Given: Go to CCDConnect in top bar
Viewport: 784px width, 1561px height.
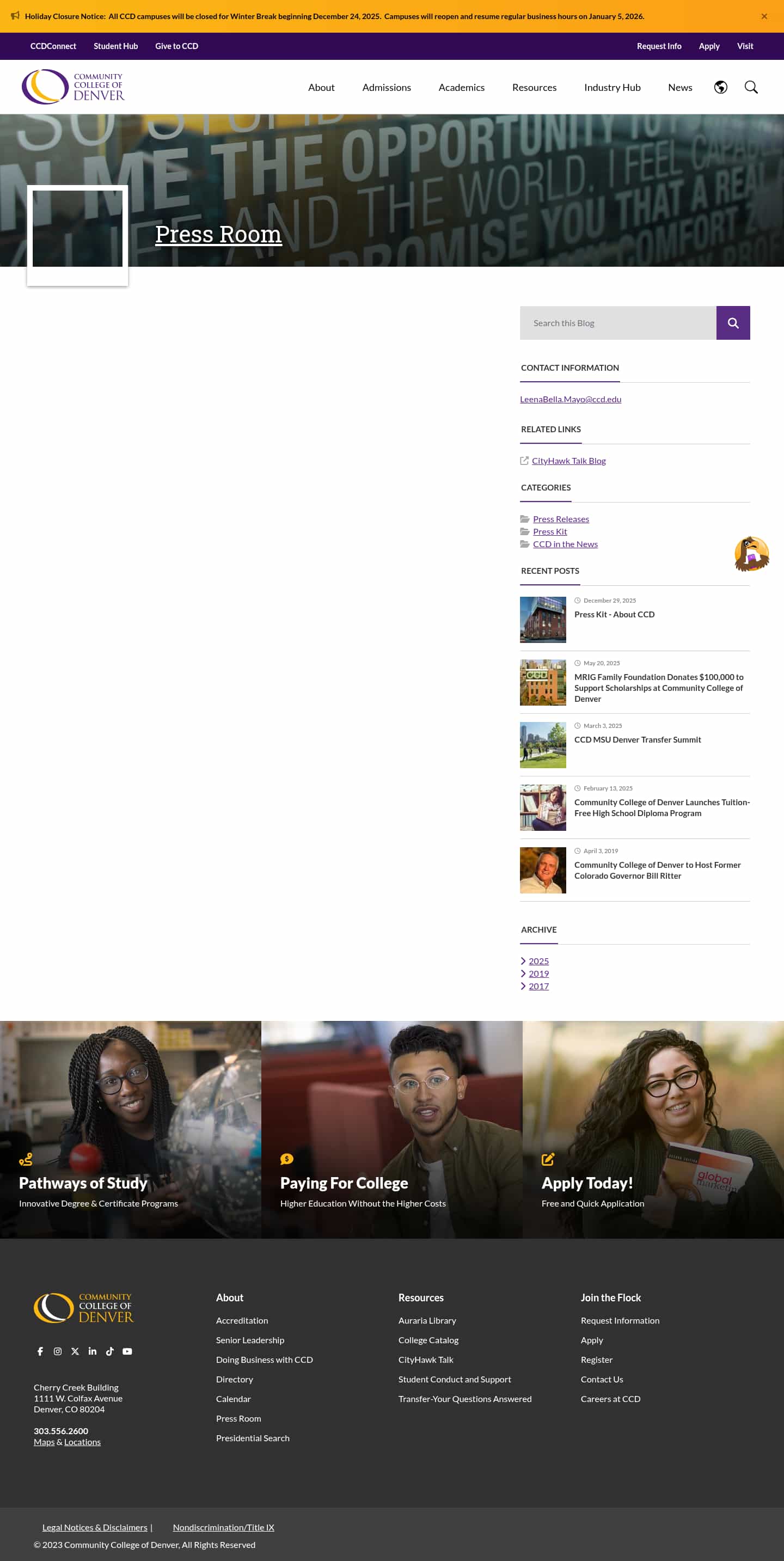Looking at the screenshot, I should (x=53, y=46).
